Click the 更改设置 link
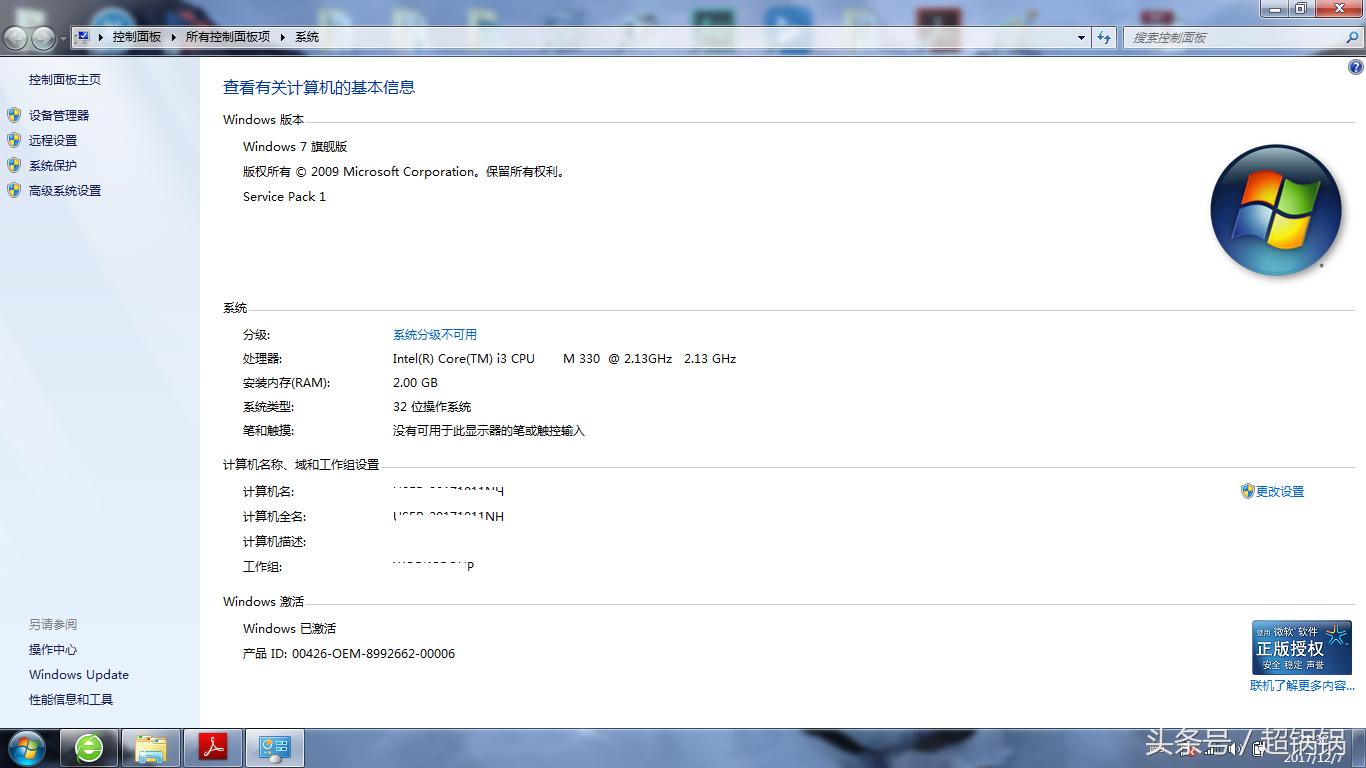Image resolution: width=1366 pixels, height=768 pixels. pyautogui.click(x=1279, y=491)
